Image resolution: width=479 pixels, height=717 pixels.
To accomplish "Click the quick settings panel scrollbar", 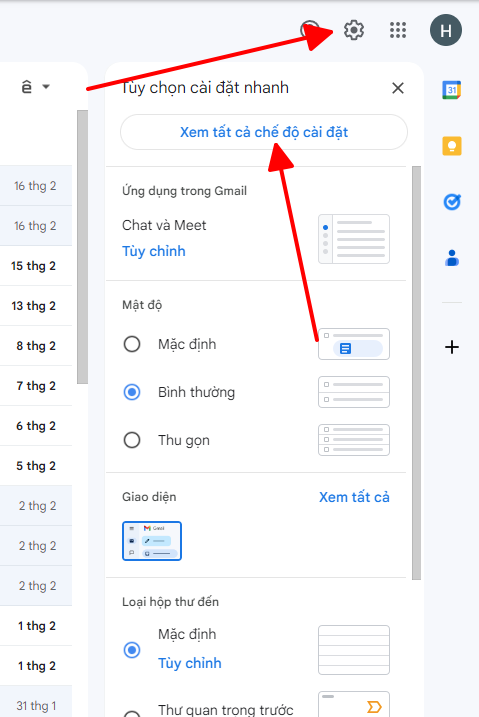I will coord(416,373).
